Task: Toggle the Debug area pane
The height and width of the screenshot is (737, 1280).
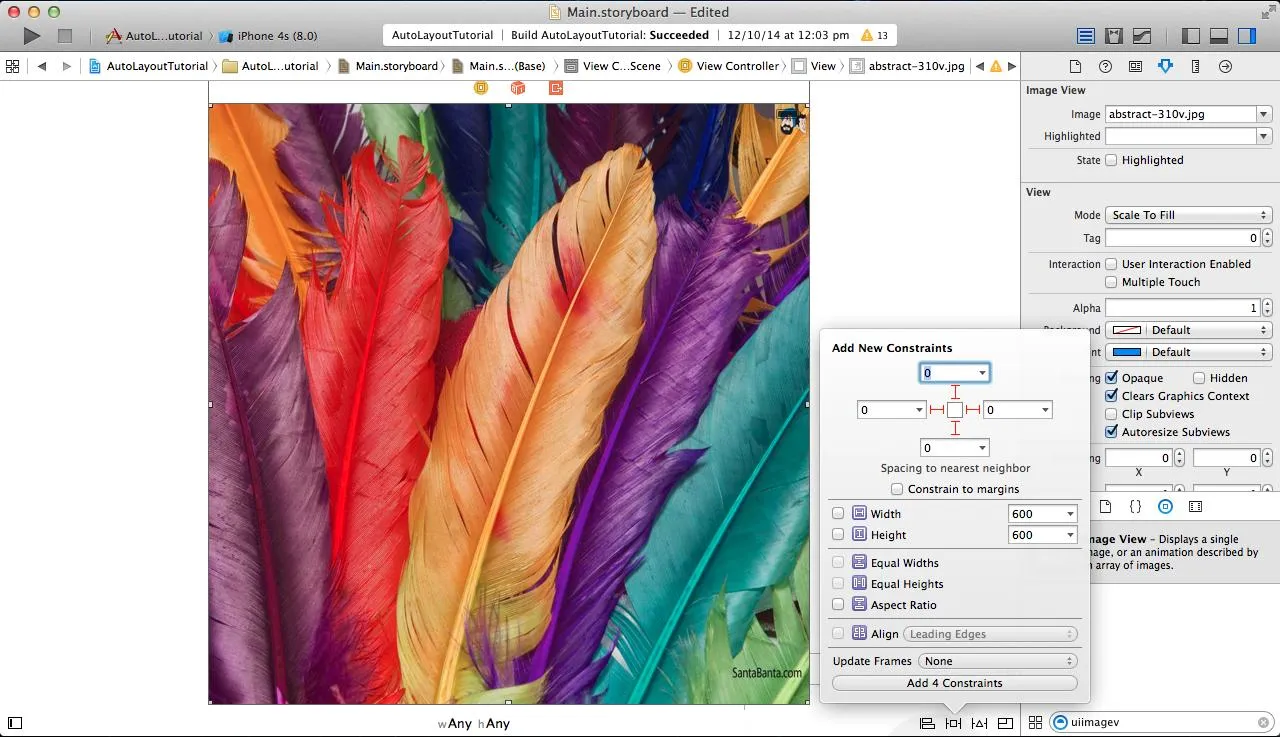Action: click(1218, 36)
